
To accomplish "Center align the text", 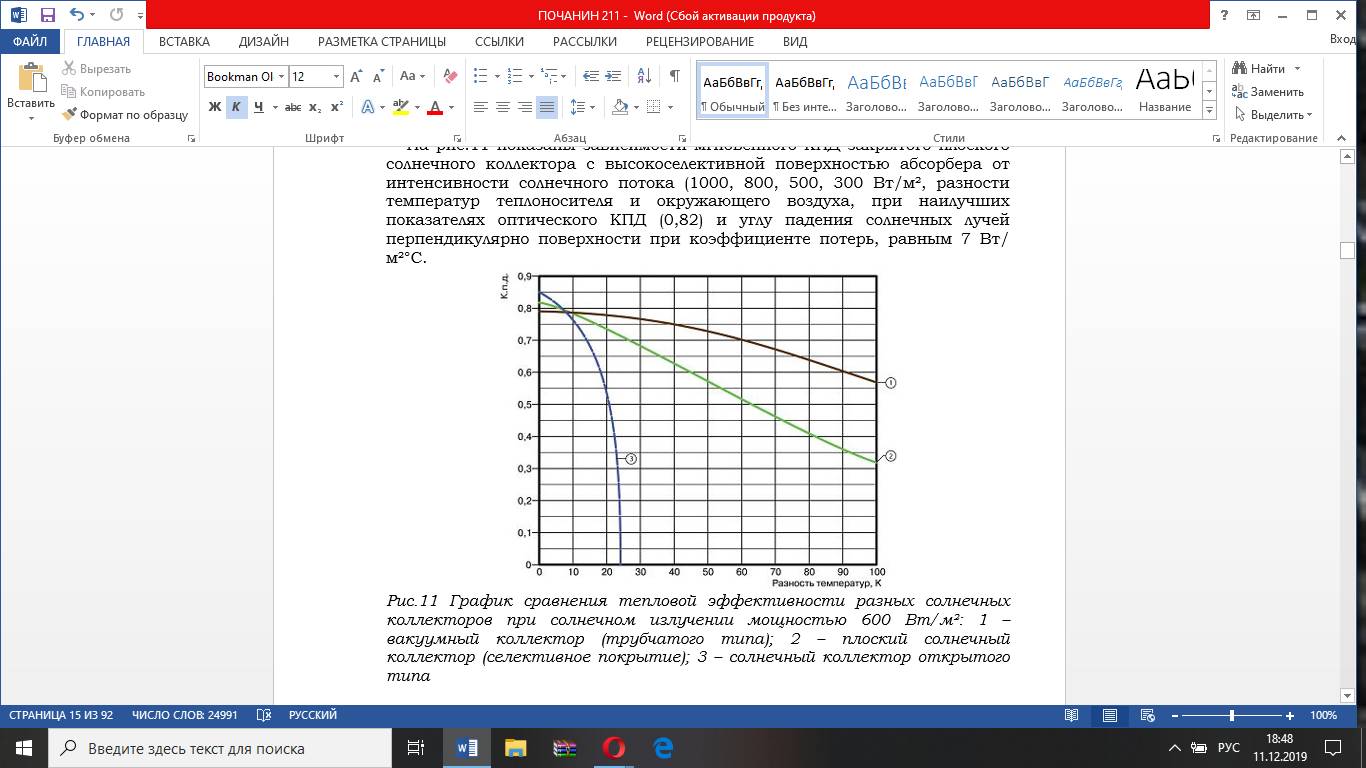I will pos(503,107).
